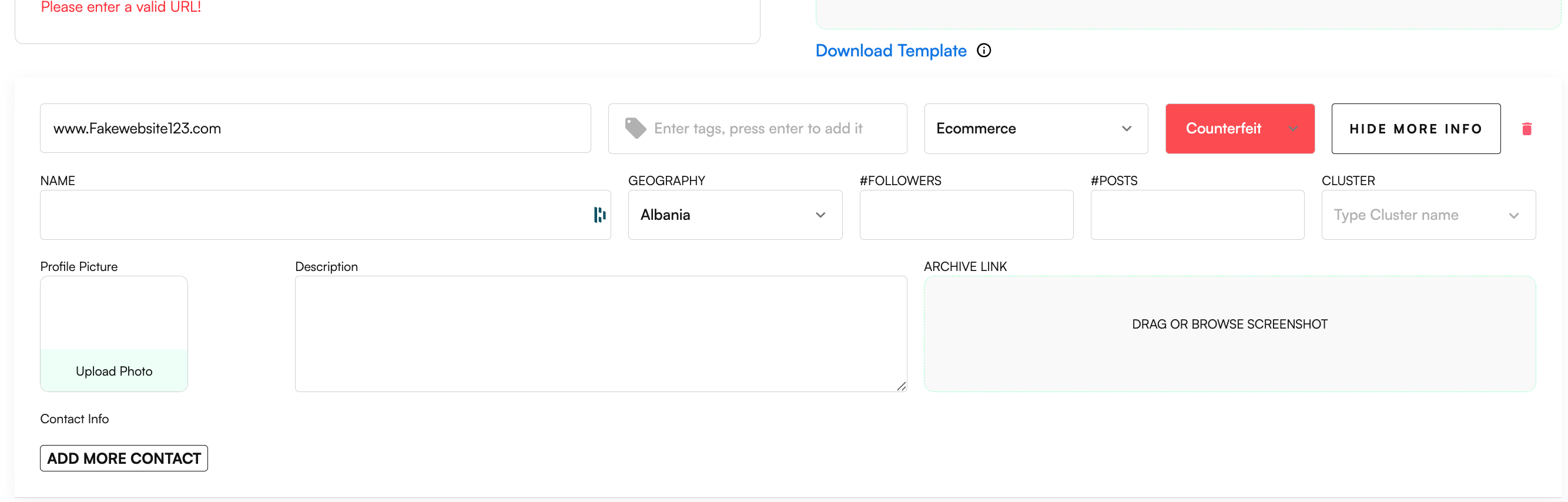Screen dimensions: 1568x502
Task: Click the #Followers input box
Action: point(966,215)
